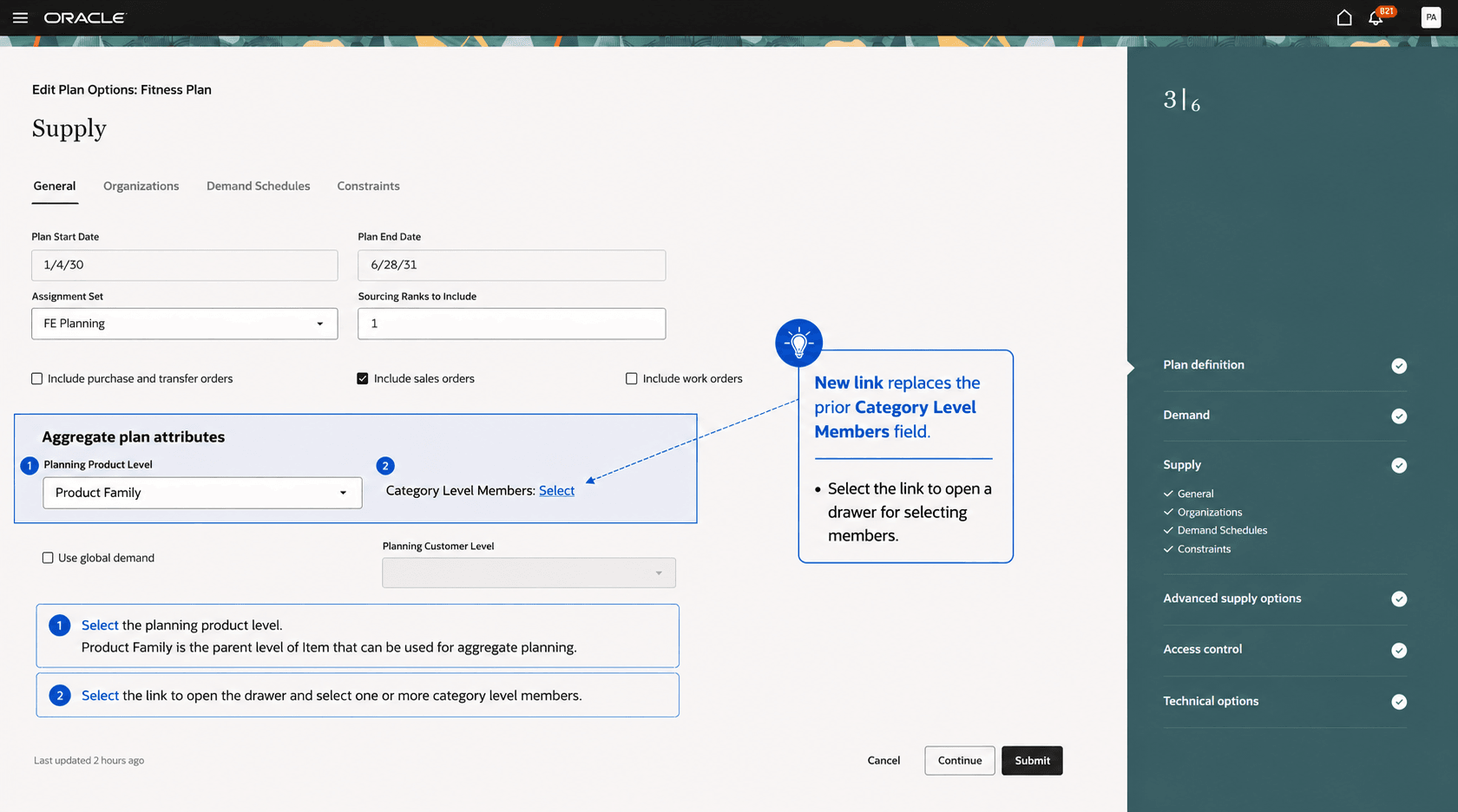Image resolution: width=1458 pixels, height=812 pixels.
Task: Click the Technical options checkmark icon
Action: [1399, 702]
